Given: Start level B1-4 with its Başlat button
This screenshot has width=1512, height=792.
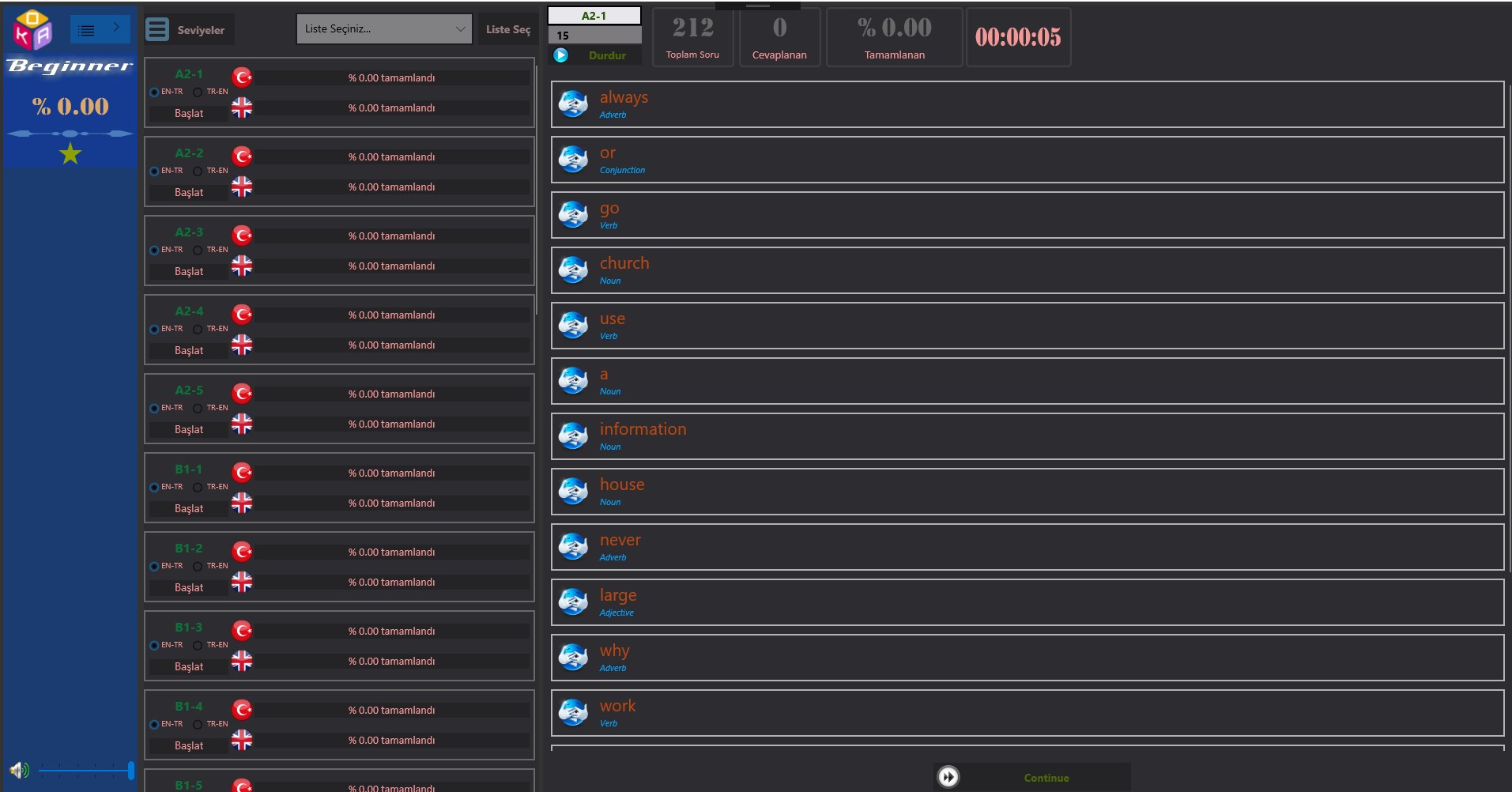Looking at the screenshot, I should (x=189, y=745).
